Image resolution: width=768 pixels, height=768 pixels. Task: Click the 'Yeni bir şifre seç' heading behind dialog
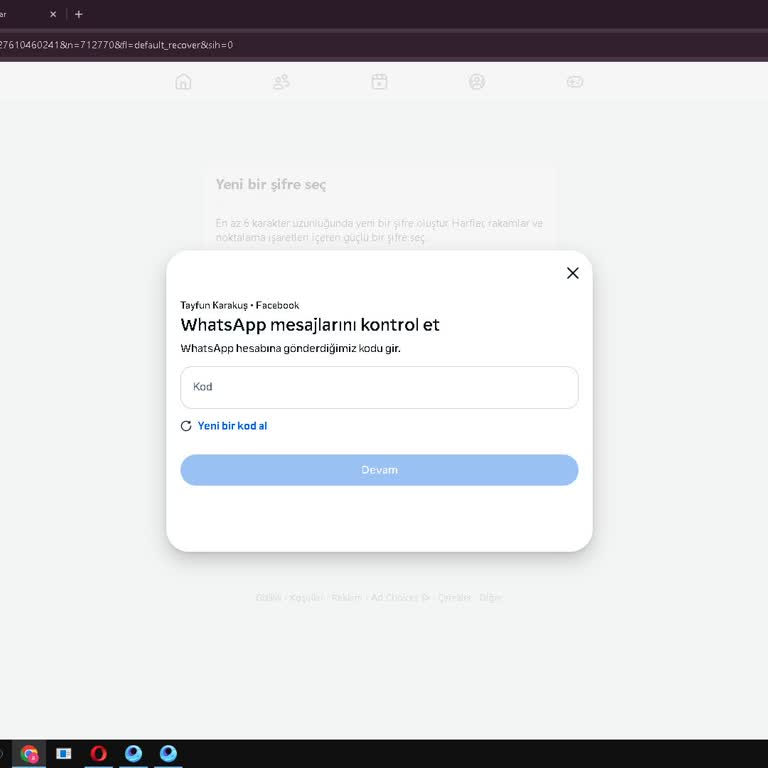pos(271,185)
